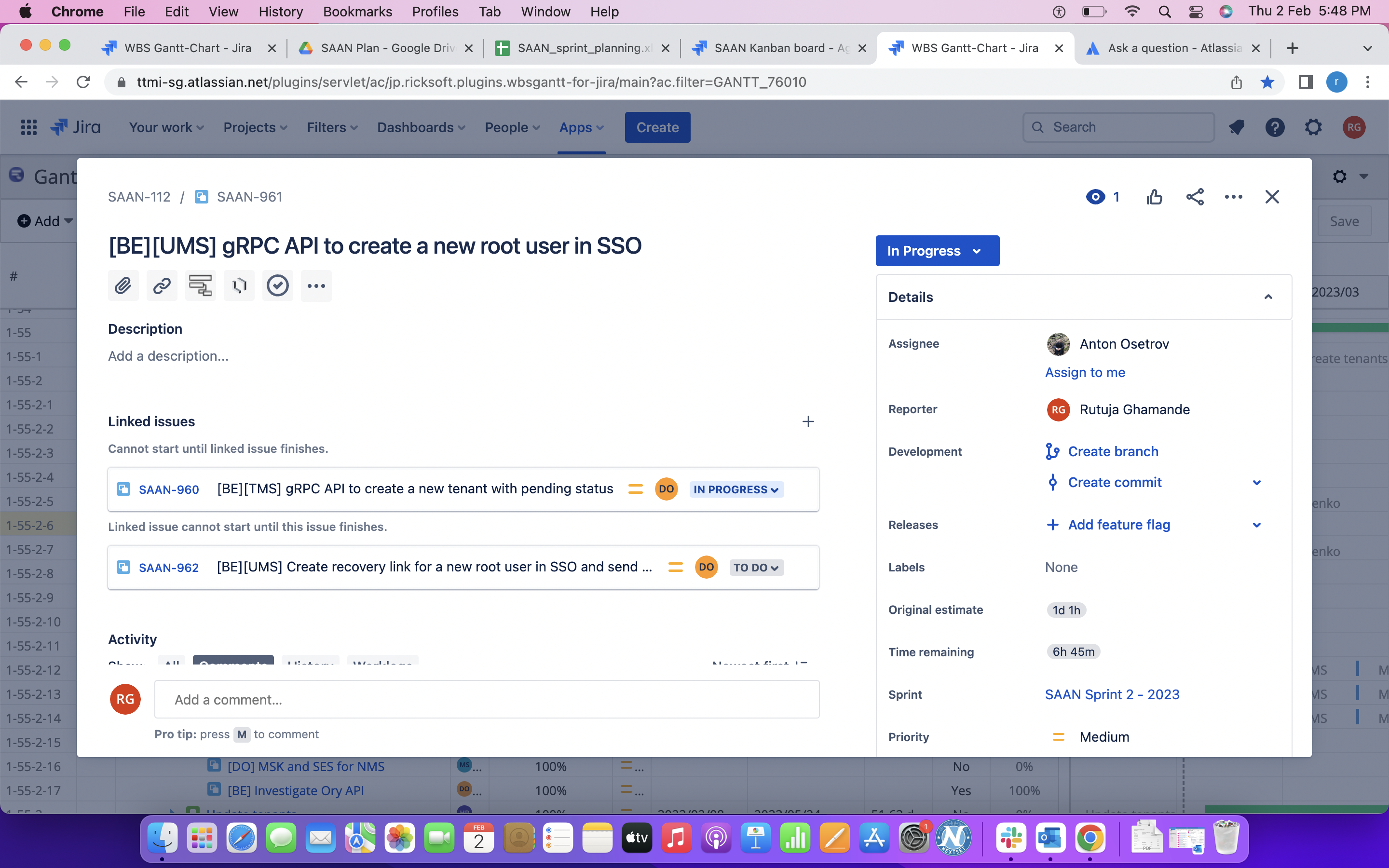Viewport: 1389px width, 868px height.
Task: Open Your work menu
Action: (166, 127)
